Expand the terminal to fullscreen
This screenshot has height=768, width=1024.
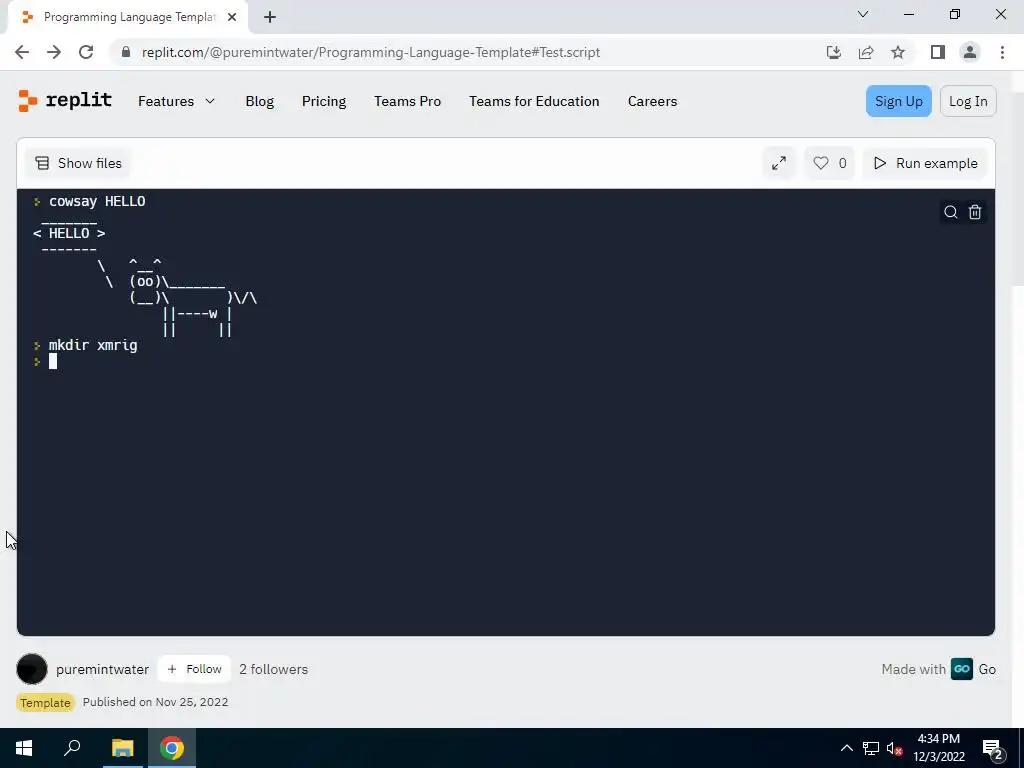(778, 163)
